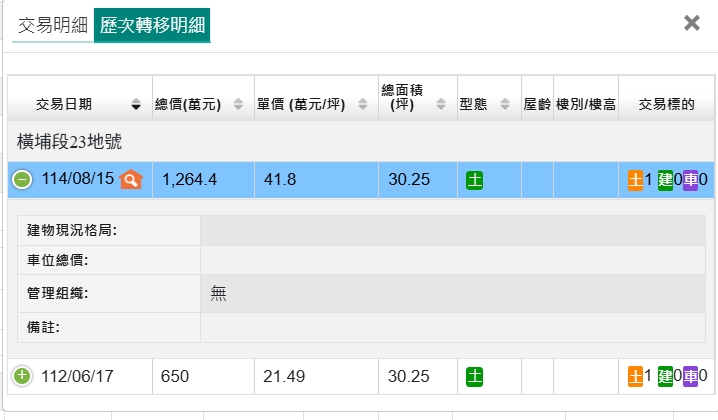This screenshot has width=718, height=420.
Task: Click green land type icon in 112/06/17 row
Action: pyautogui.click(x=474, y=377)
